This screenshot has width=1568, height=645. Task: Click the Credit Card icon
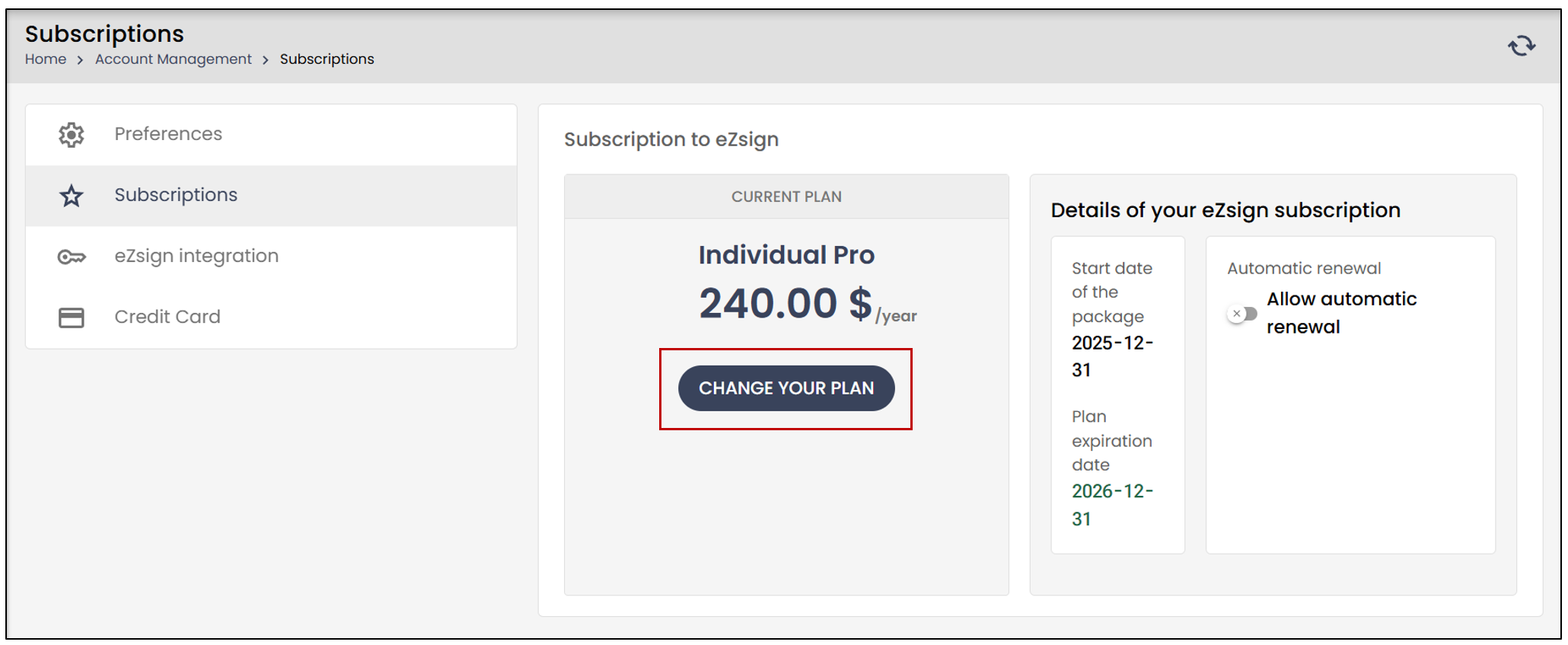[72, 318]
